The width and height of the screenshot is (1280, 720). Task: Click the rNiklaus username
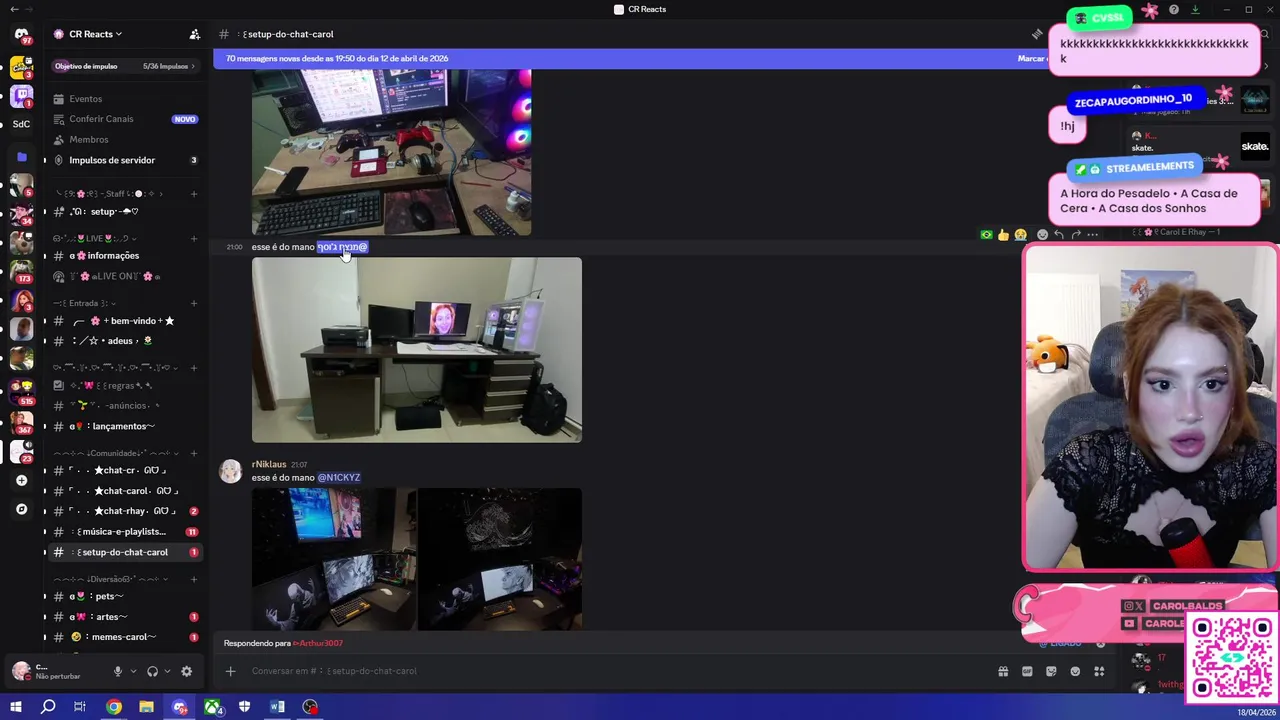click(268, 464)
